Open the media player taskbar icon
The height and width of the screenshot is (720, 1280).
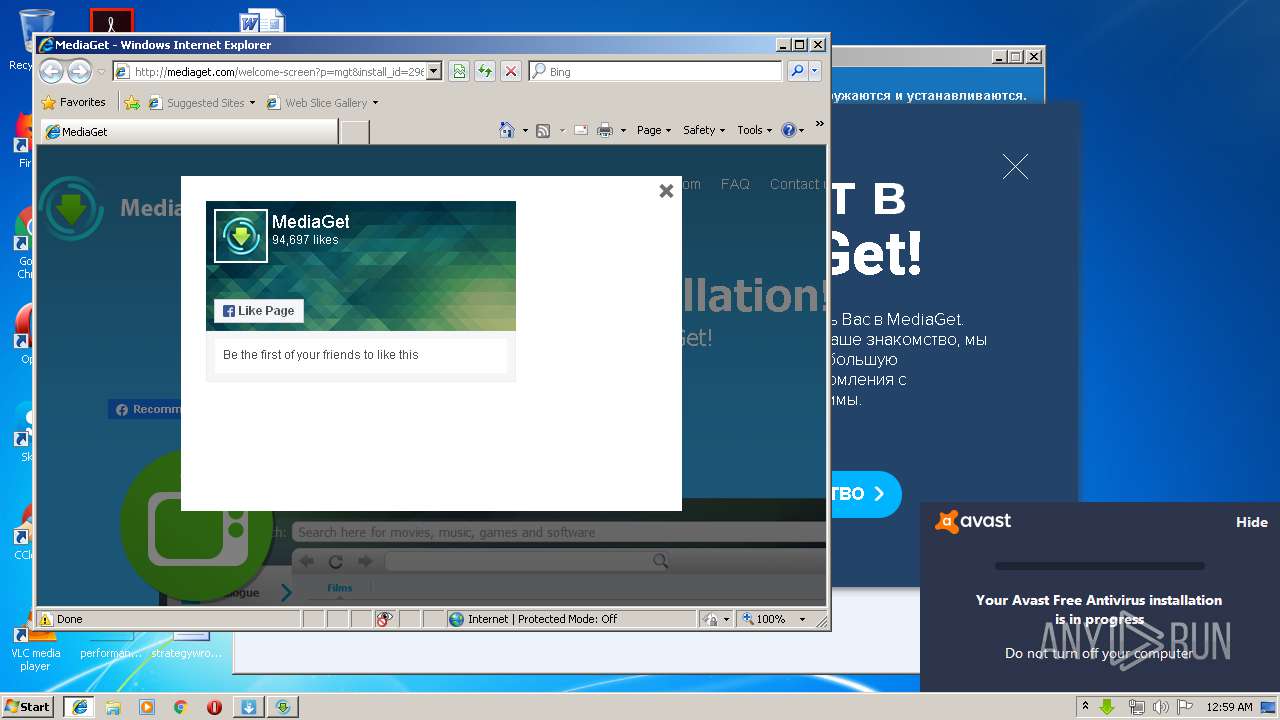click(147, 707)
